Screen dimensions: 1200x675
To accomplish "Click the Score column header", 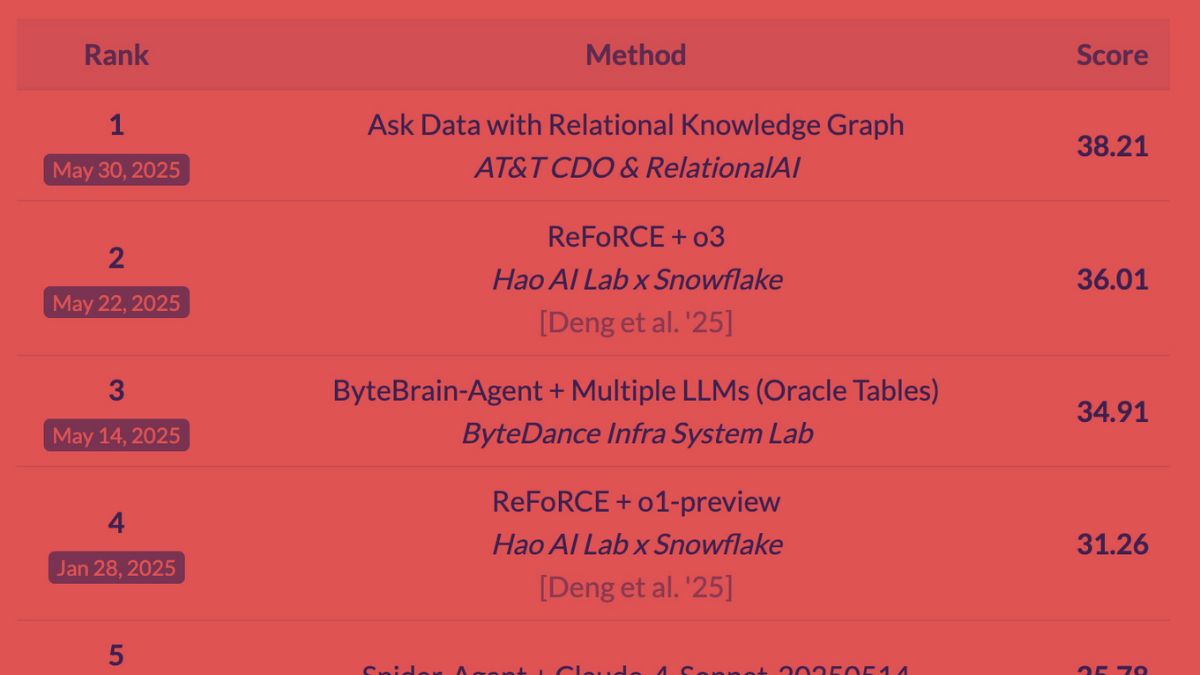I will [x=1111, y=55].
